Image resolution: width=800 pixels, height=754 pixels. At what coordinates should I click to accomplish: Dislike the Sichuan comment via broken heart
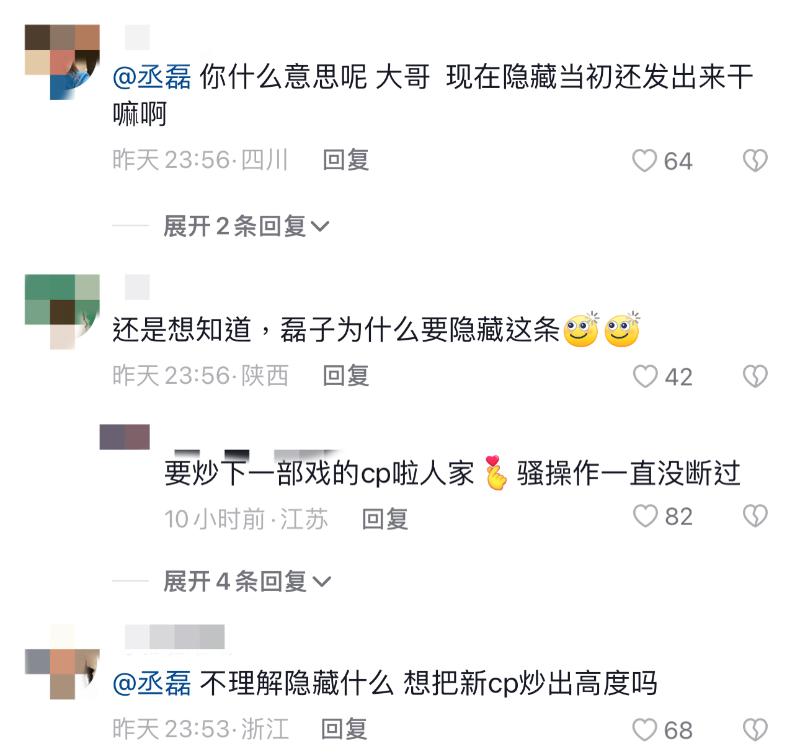(x=755, y=161)
